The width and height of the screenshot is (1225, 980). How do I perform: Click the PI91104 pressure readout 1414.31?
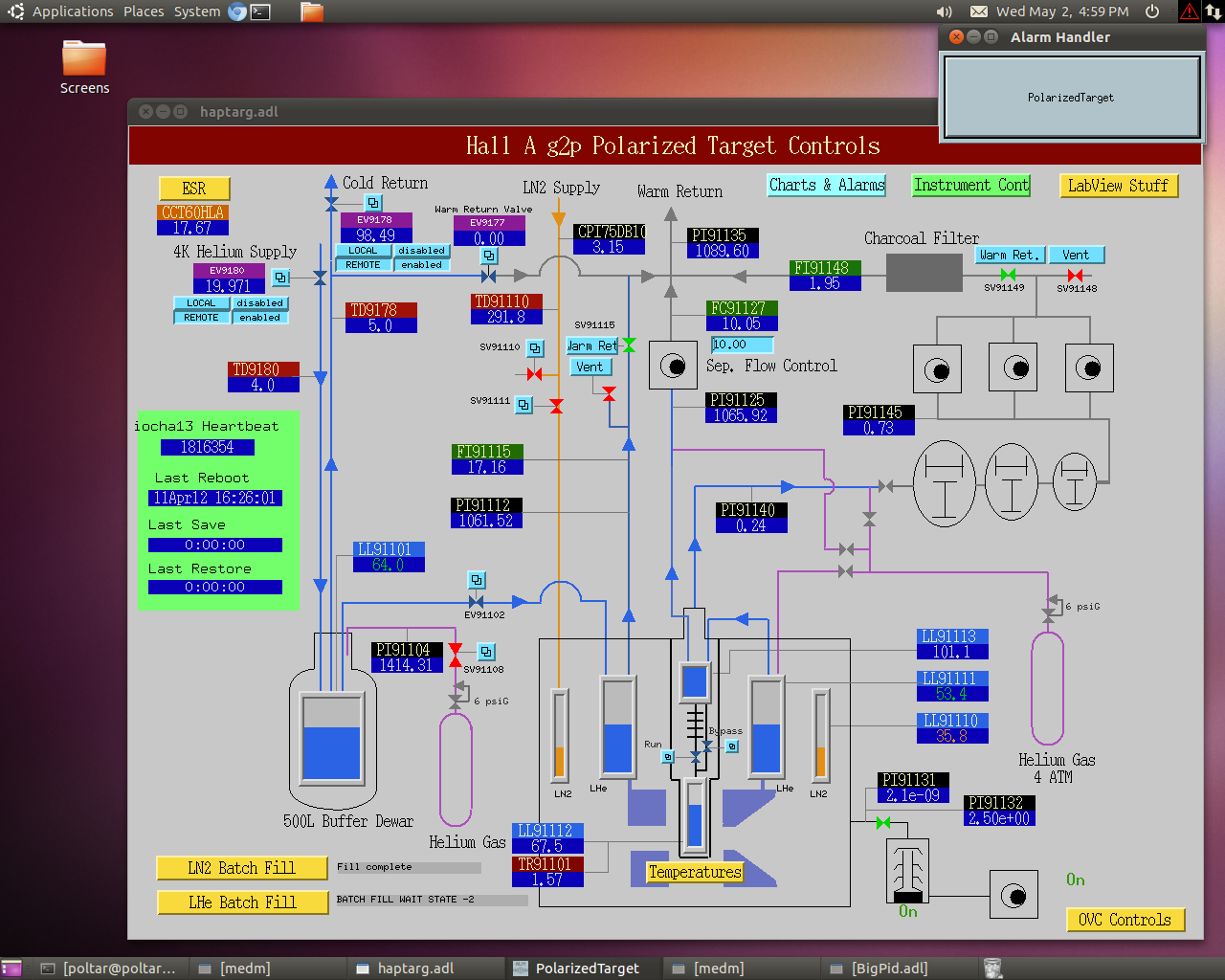[408, 665]
